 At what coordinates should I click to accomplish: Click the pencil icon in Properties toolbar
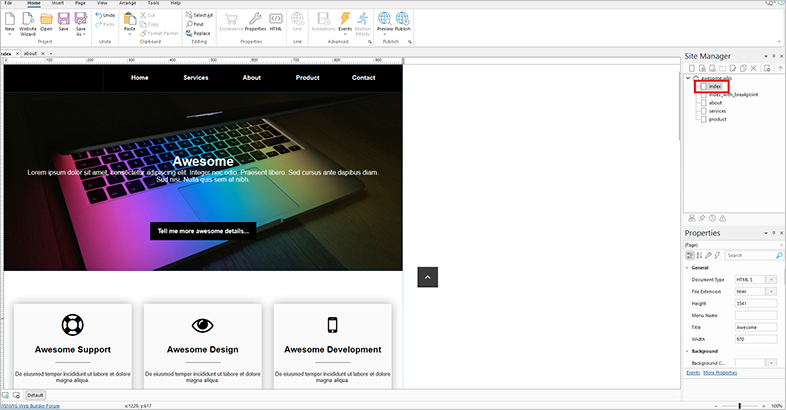(x=708, y=256)
